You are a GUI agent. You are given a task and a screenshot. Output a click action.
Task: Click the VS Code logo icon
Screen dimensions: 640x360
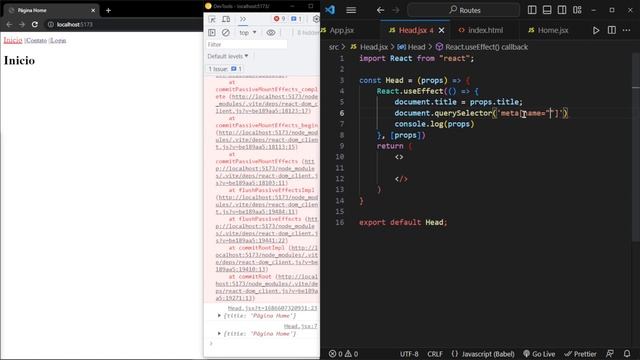(x=330, y=10)
